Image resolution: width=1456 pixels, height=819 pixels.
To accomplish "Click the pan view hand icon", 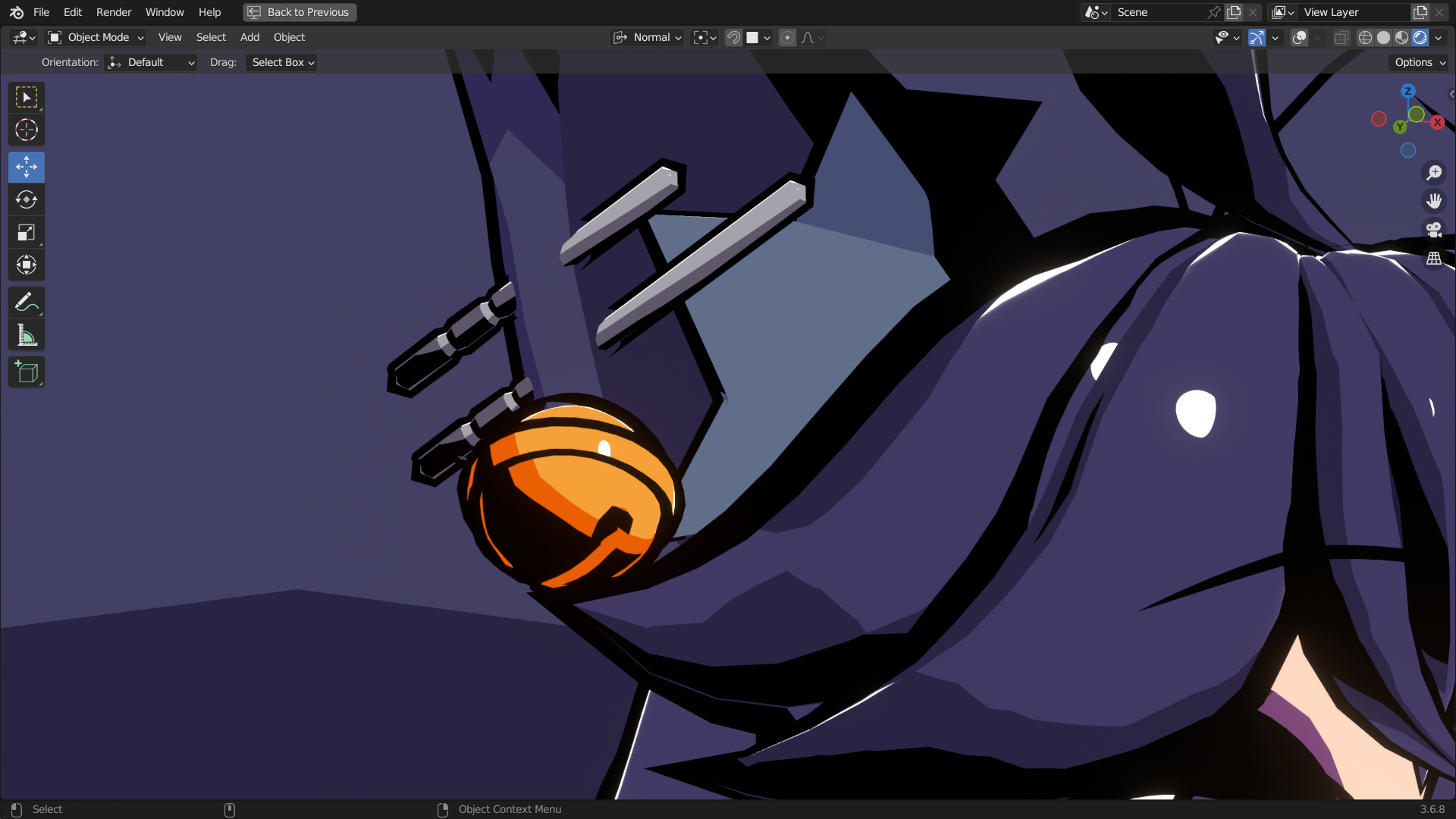I will (1433, 200).
